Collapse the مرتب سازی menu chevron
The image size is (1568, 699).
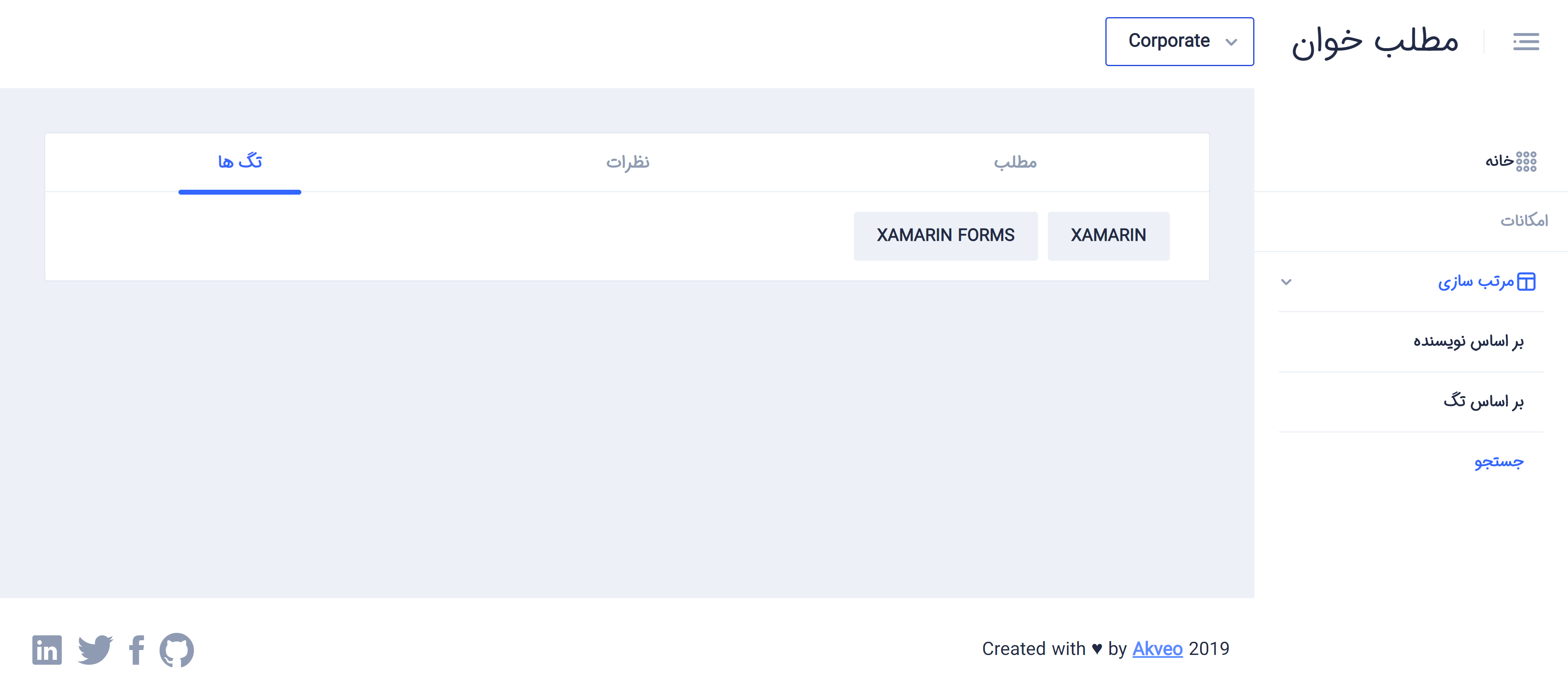pos(1285,282)
